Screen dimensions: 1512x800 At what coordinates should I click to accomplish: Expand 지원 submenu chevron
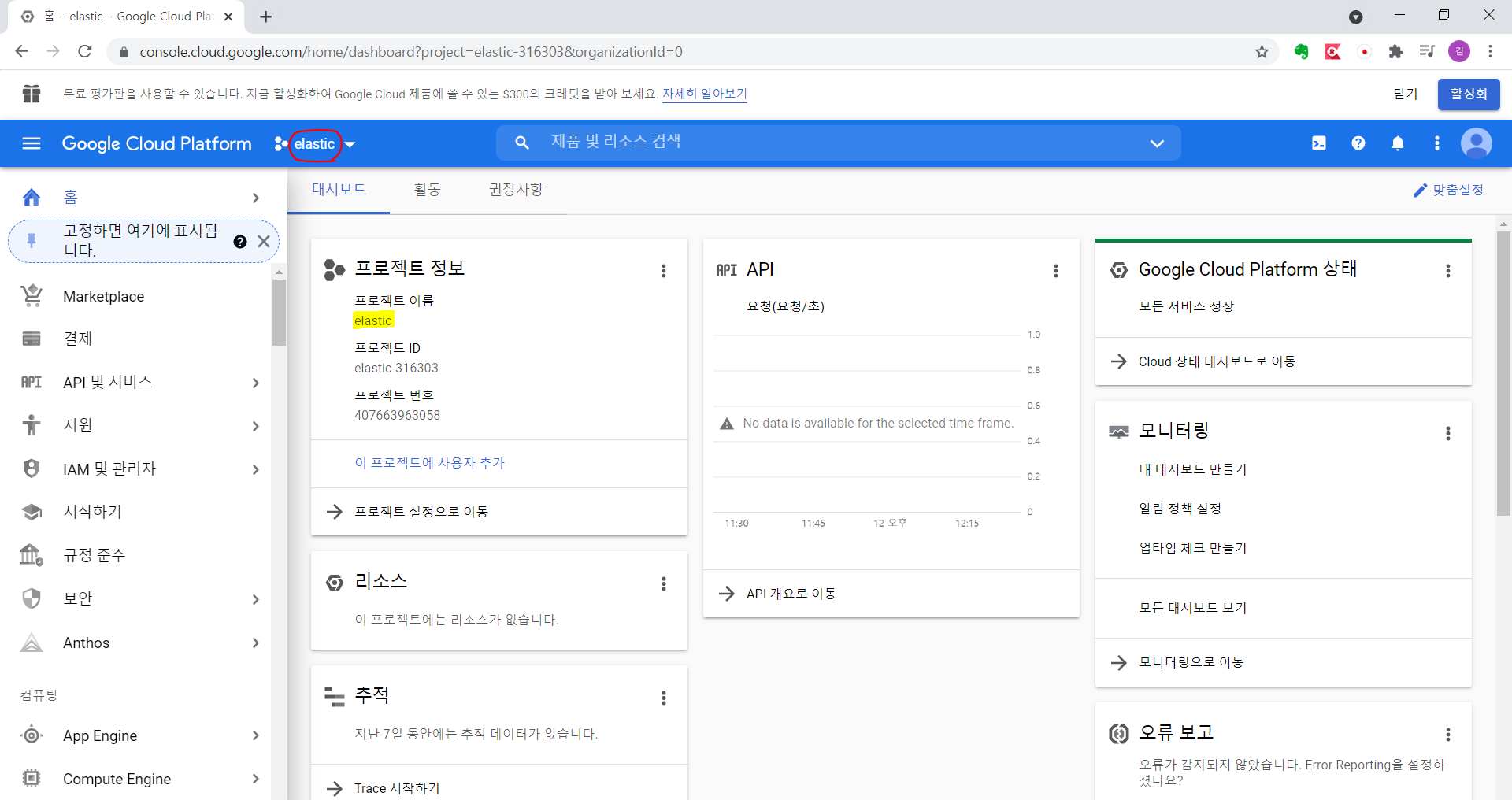[x=256, y=426]
